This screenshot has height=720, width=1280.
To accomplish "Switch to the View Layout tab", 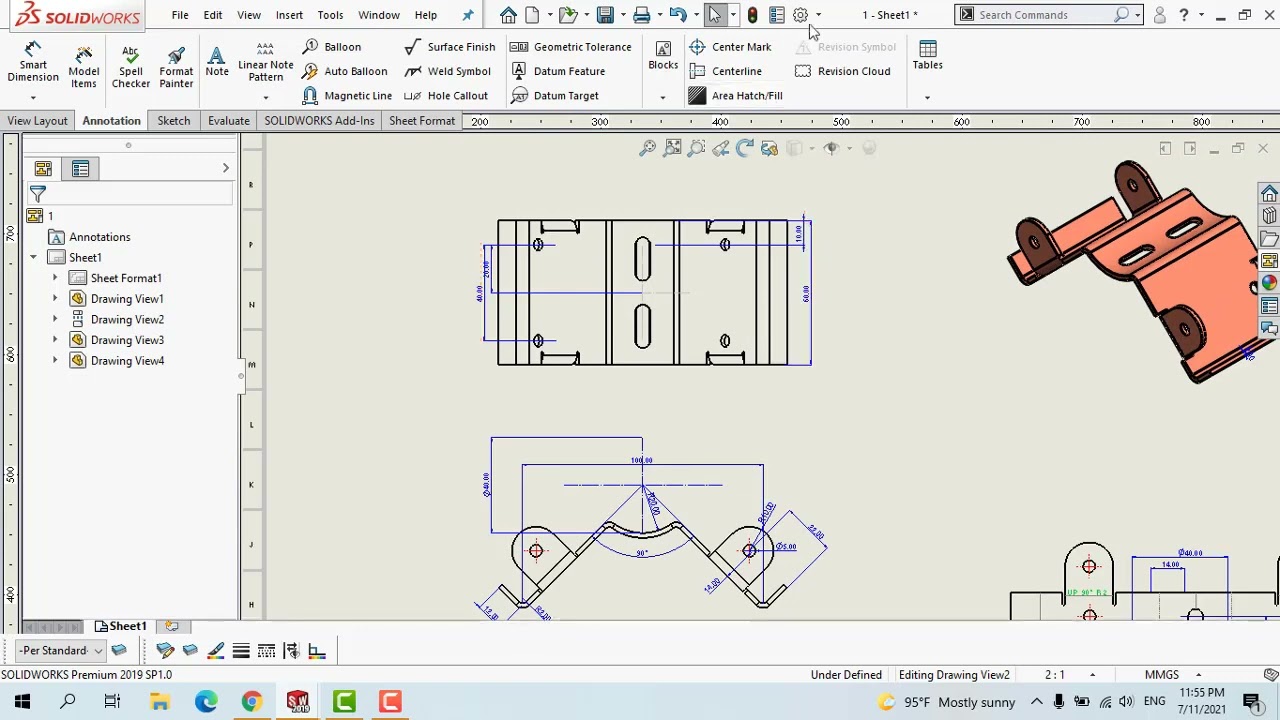I will click(38, 121).
